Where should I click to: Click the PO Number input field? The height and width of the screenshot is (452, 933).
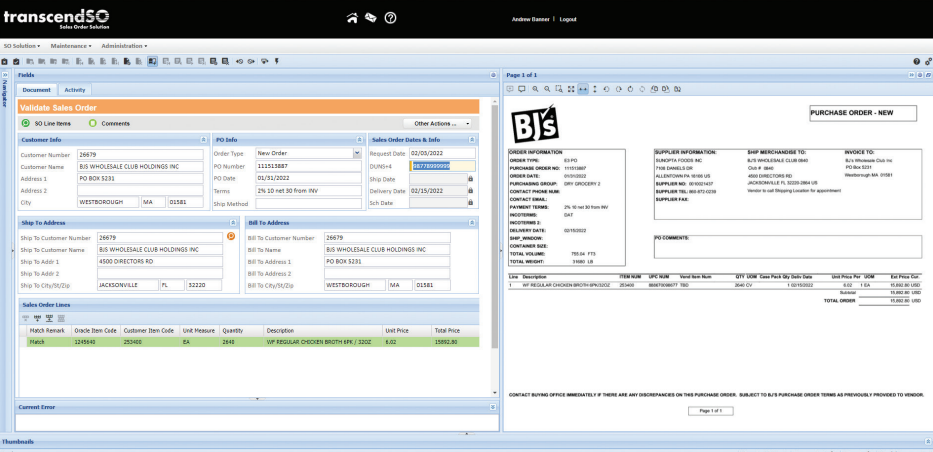[308, 165]
